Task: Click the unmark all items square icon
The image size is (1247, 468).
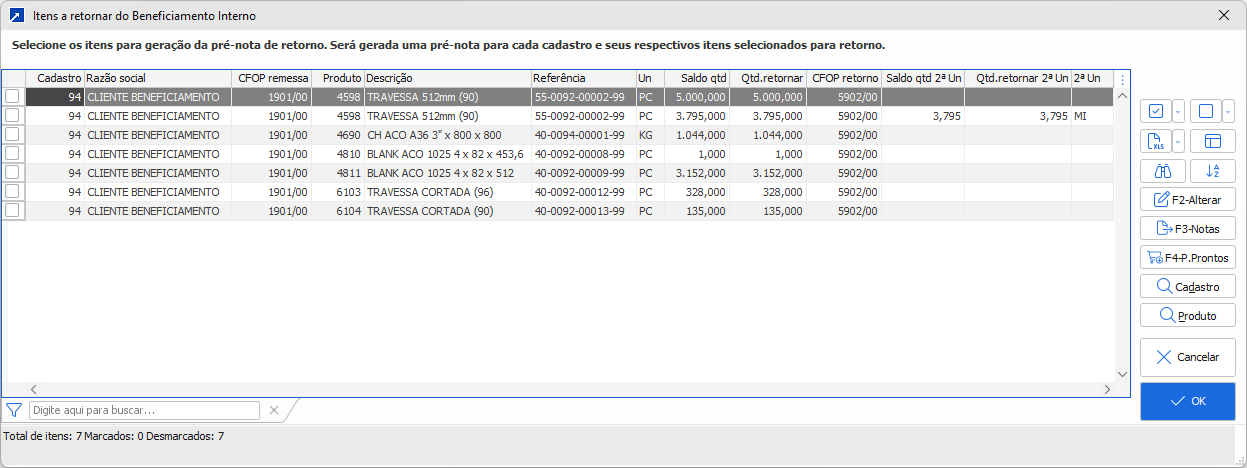Action: (x=1205, y=111)
